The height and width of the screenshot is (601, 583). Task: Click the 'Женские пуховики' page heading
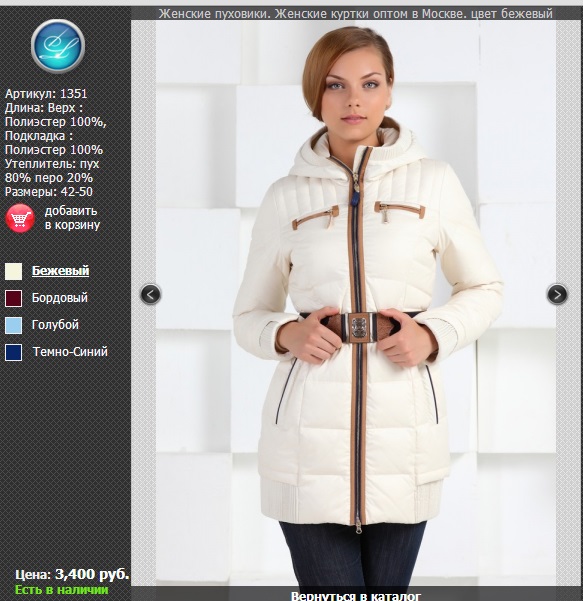tap(356, 14)
